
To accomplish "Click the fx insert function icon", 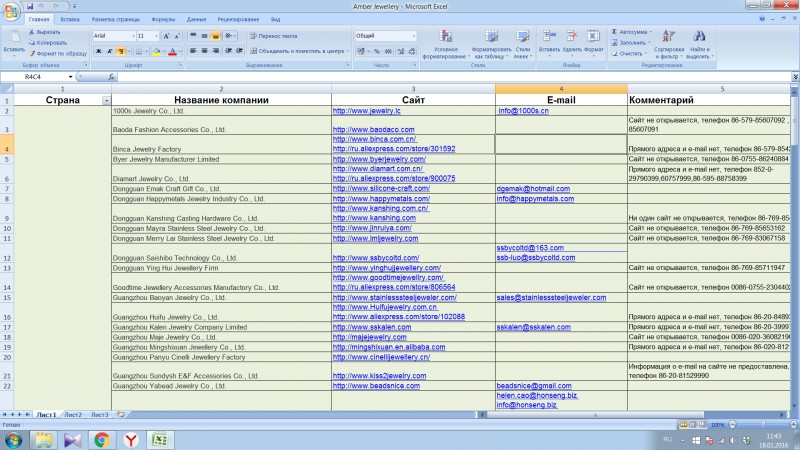I will coord(111,77).
